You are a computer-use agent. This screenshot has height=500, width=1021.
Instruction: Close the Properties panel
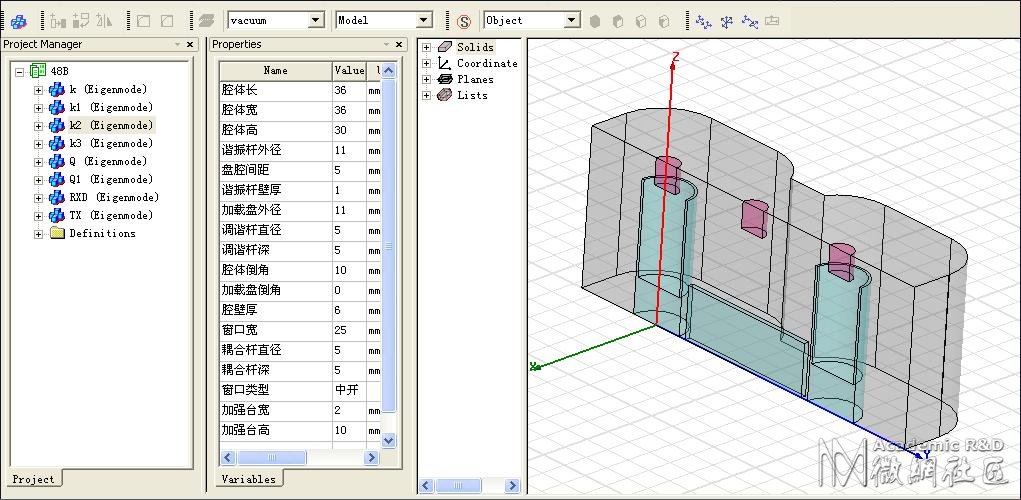[x=401, y=44]
